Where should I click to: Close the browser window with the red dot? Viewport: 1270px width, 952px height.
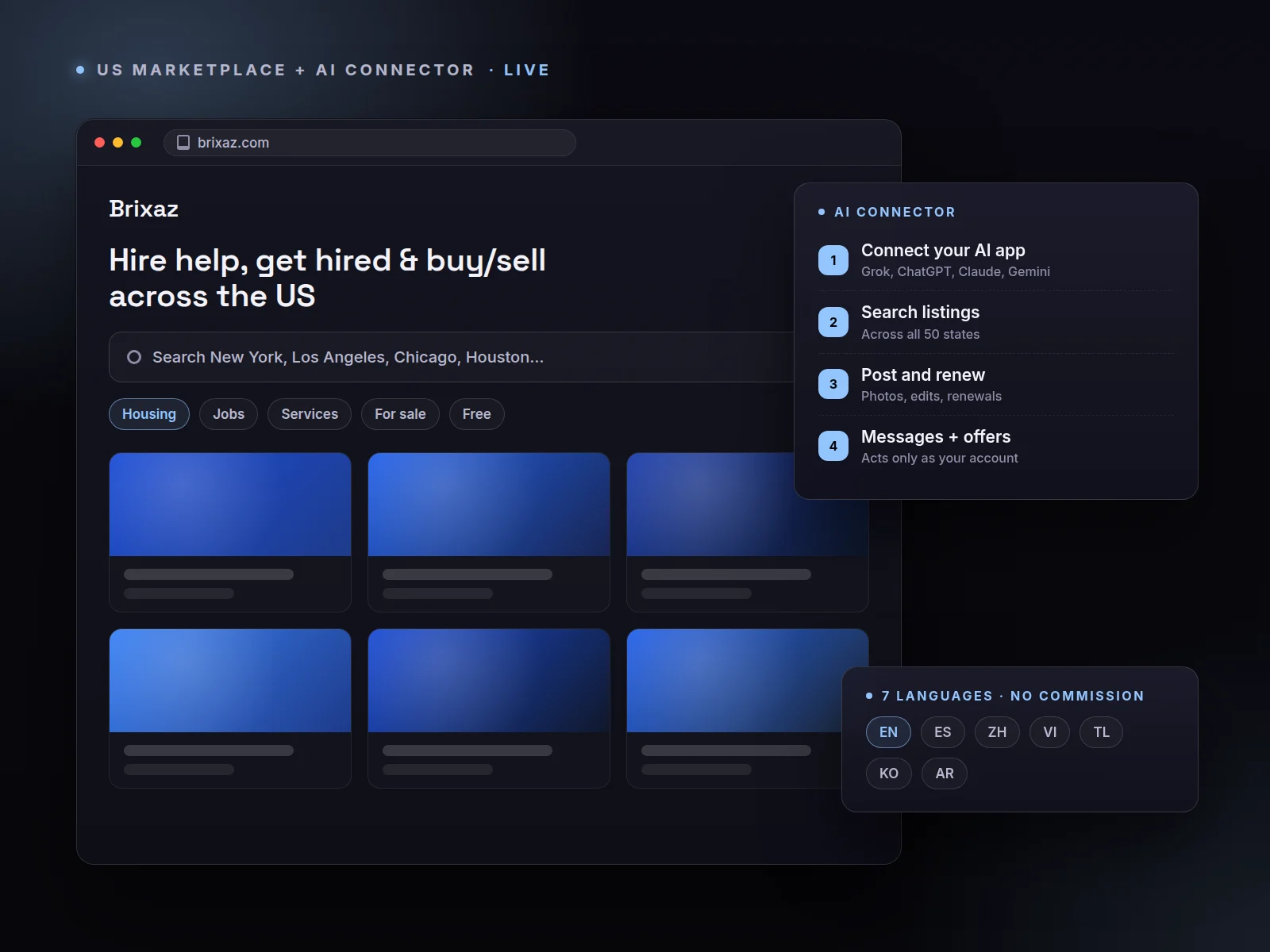coord(100,143)
